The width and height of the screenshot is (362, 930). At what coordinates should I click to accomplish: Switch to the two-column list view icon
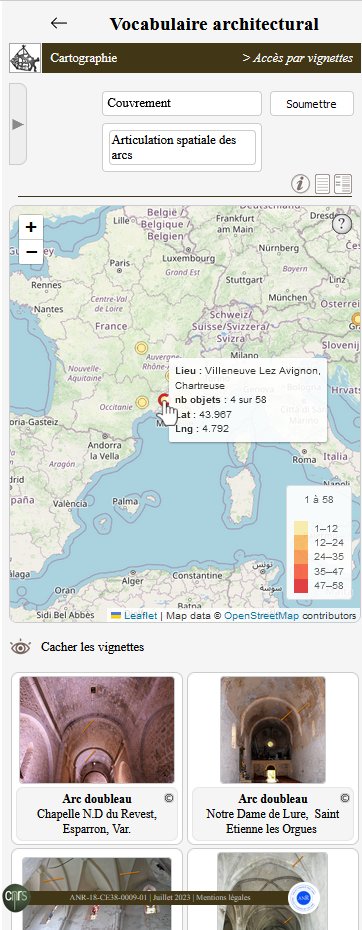pos(342,184)
